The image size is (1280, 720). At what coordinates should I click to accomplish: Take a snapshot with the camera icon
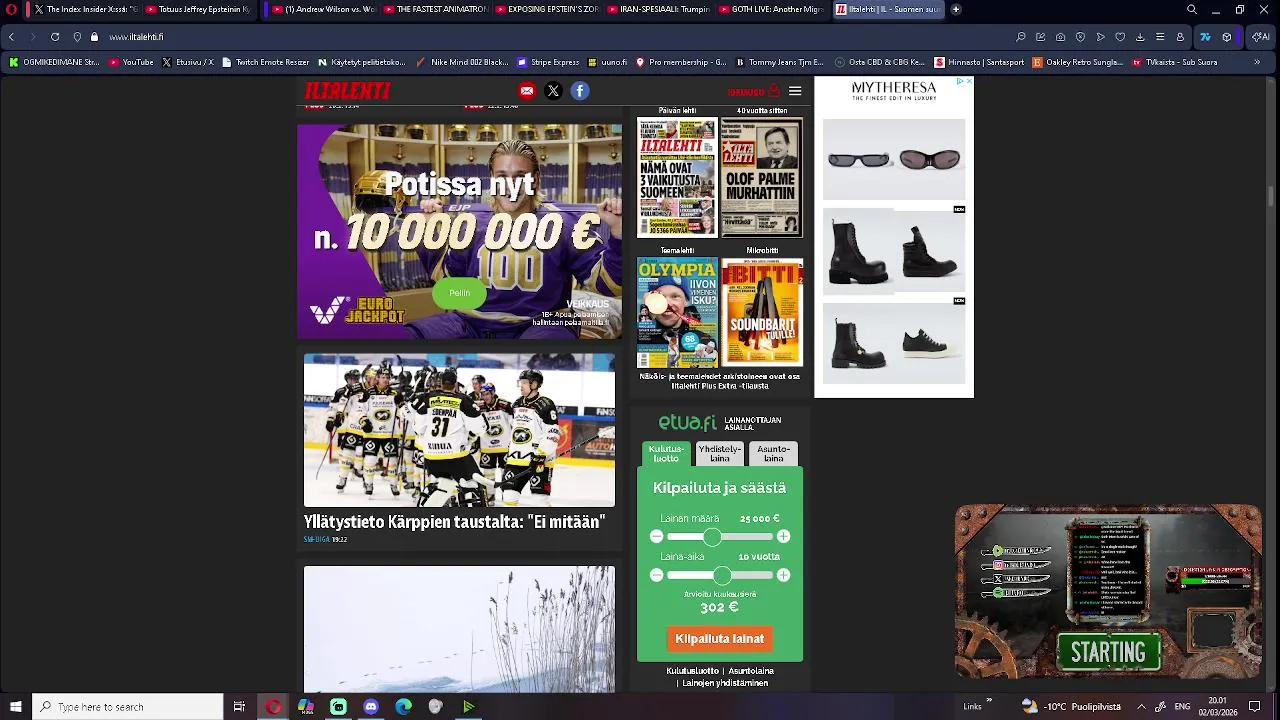coord(1060,37)
